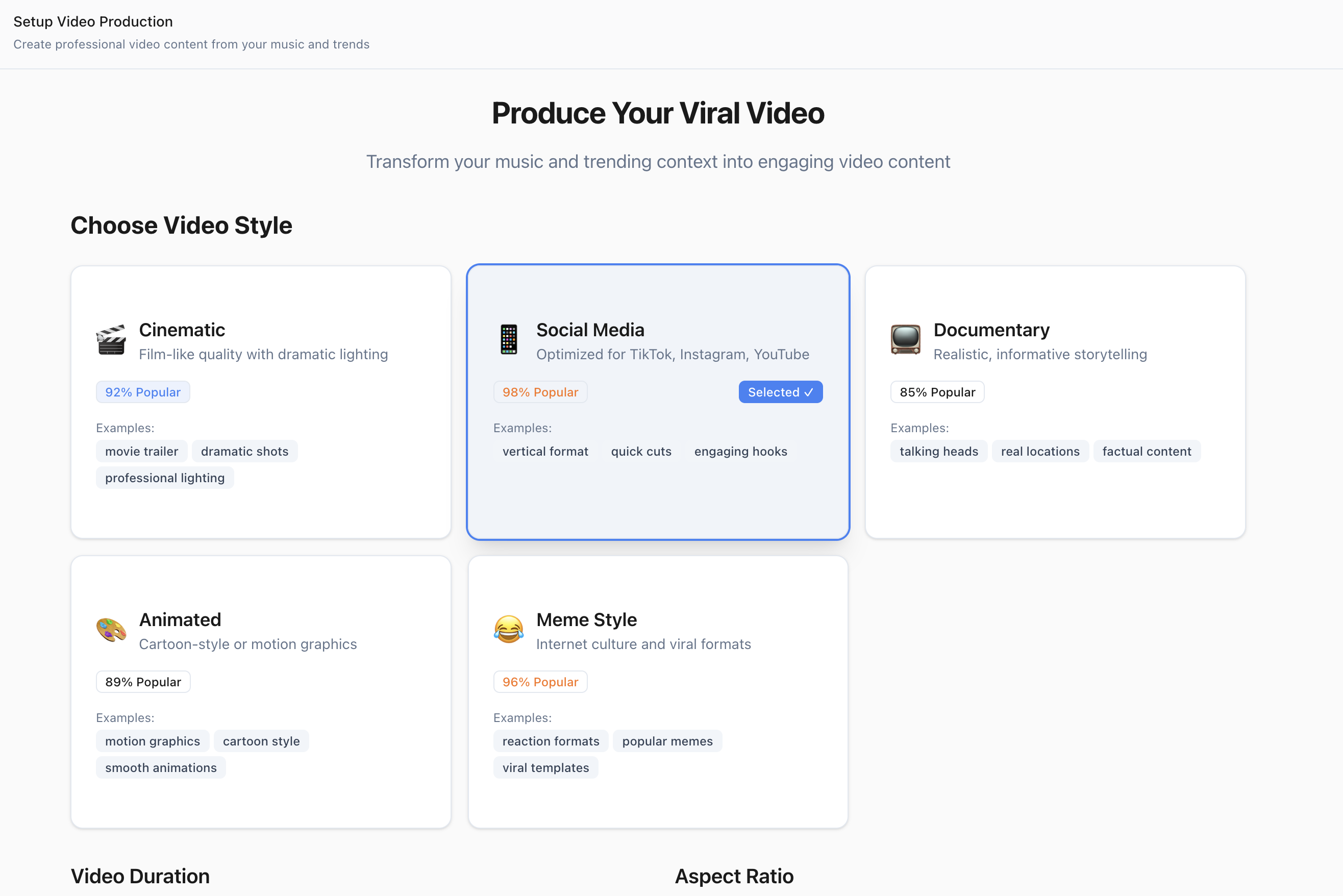
Task: Pick the Meme Style card title
Action: [x=586, y=619]
